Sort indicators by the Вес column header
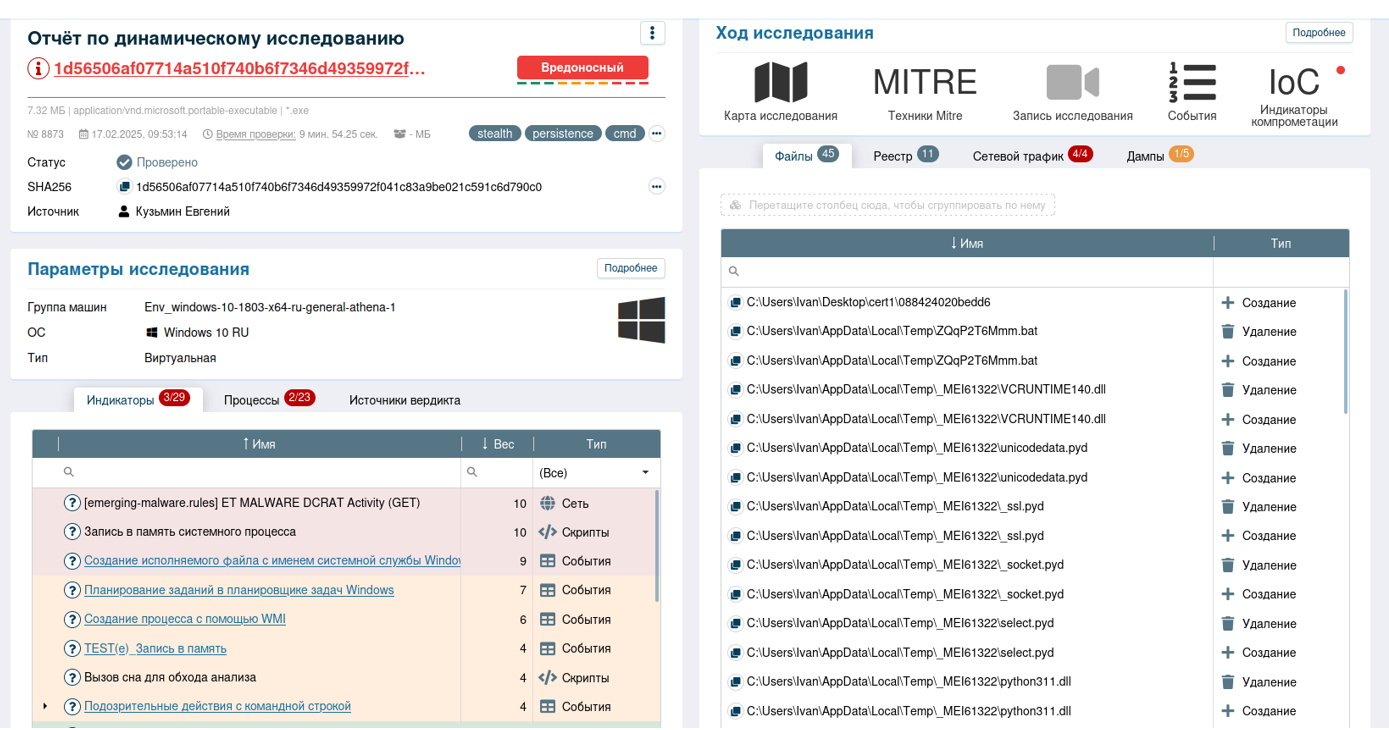Screen dimensions: 1389x730 pyautogui.click(x=498, y=444)
